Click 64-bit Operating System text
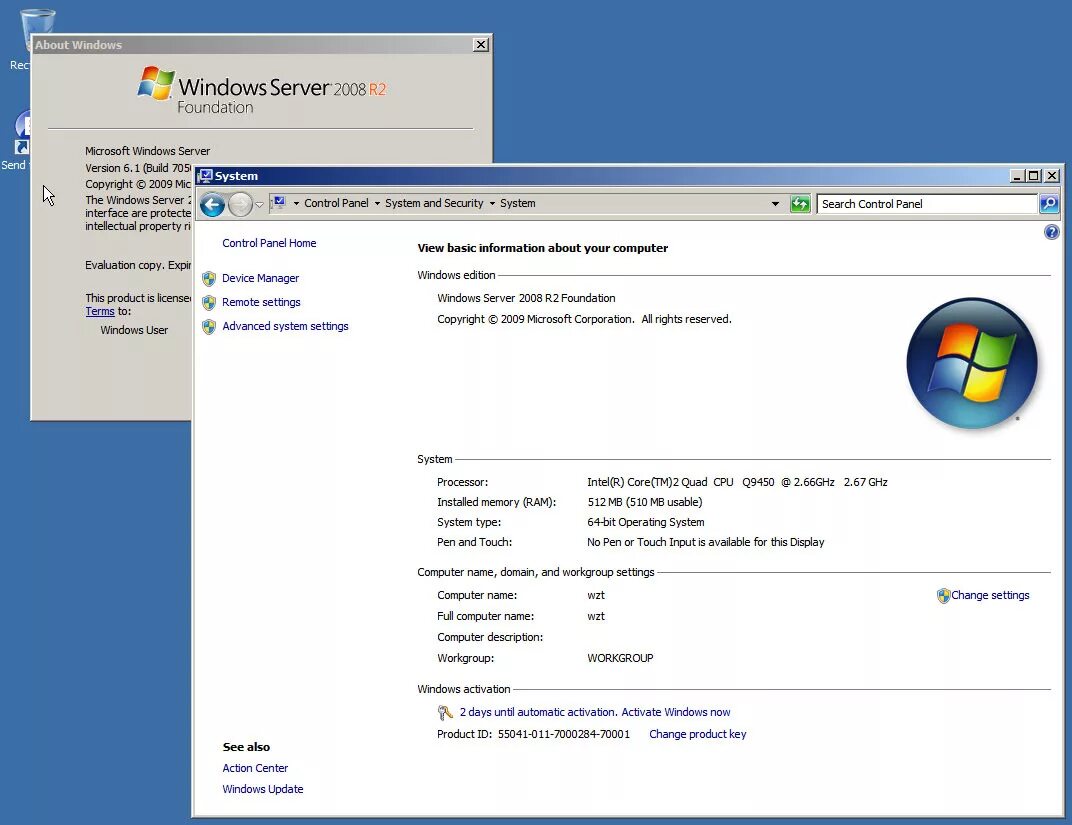The image size is (1072, 825). 645,522
